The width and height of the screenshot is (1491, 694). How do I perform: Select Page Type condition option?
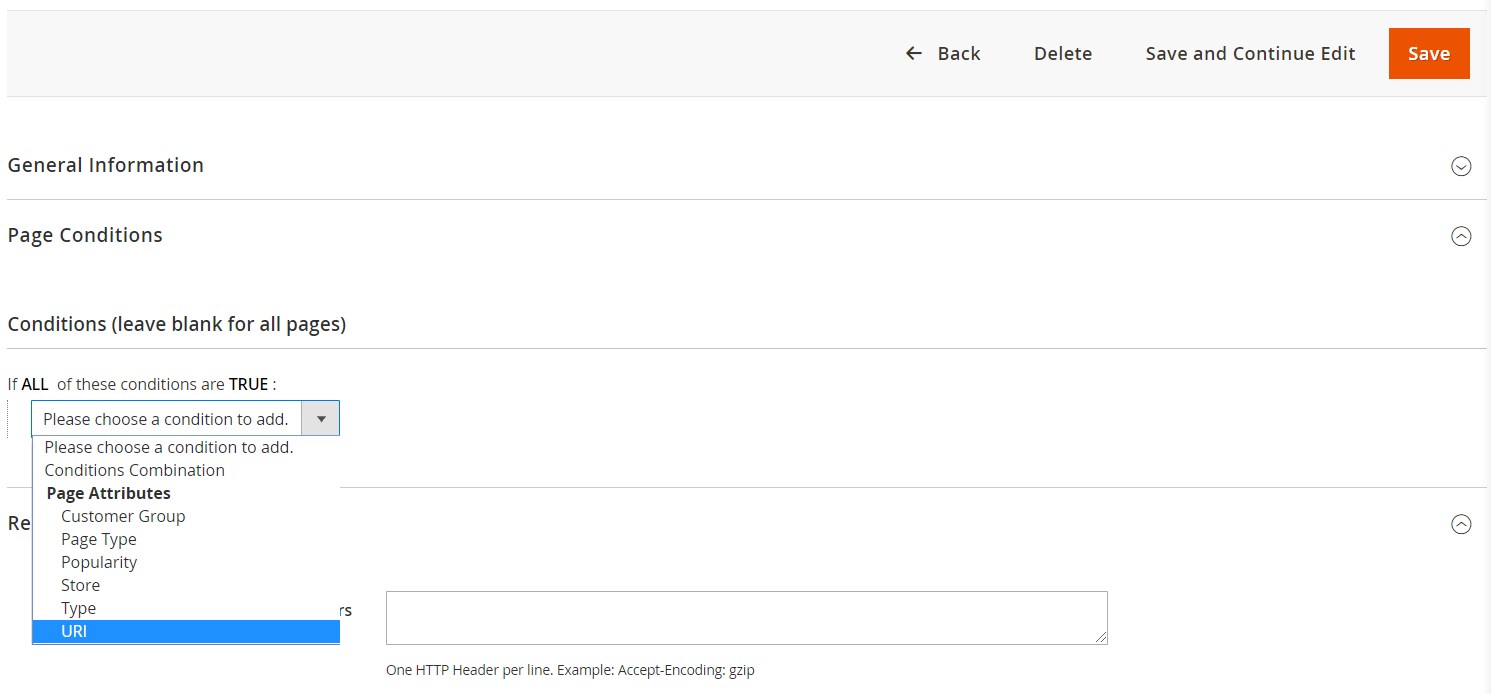(x=99, y=539)
